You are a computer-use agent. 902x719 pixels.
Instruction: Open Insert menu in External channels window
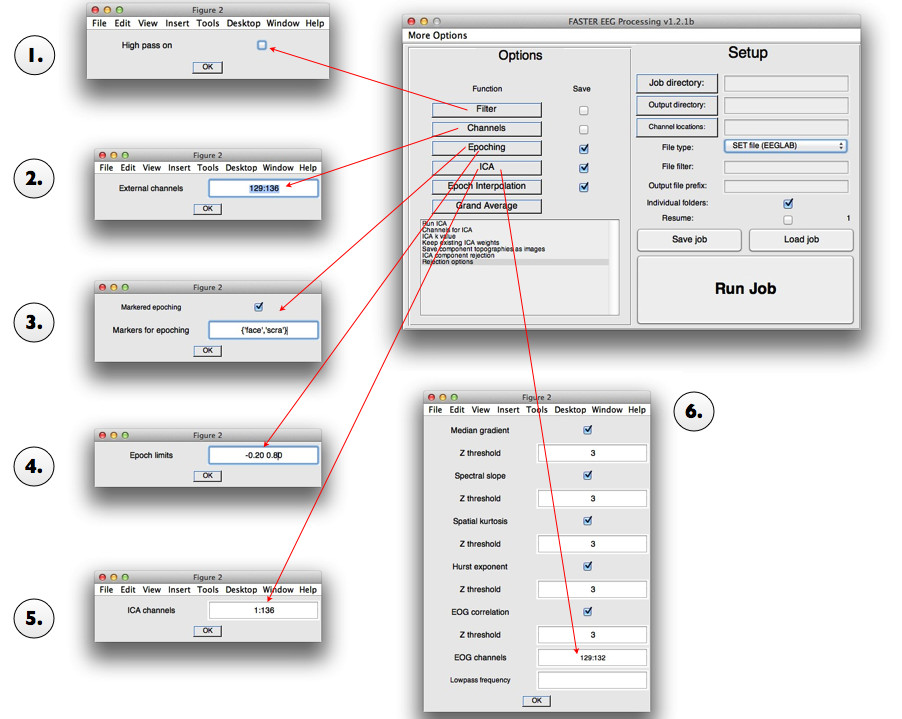pos(179,168)
